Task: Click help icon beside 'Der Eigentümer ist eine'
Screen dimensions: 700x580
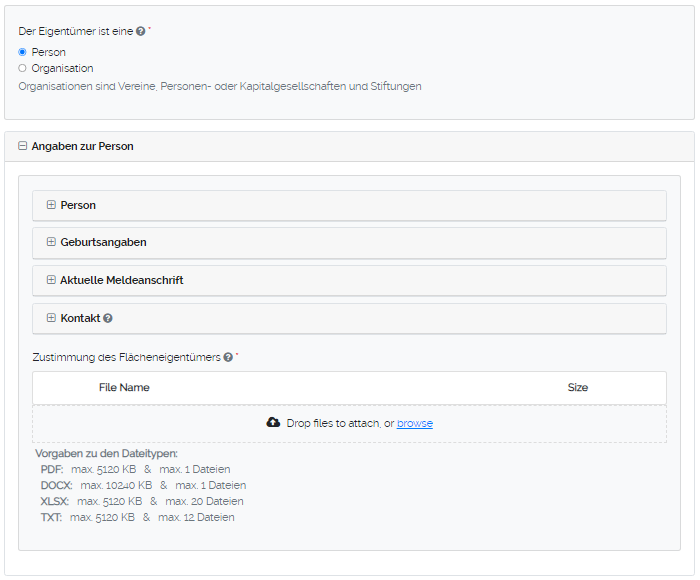Action: pos(141,32)
